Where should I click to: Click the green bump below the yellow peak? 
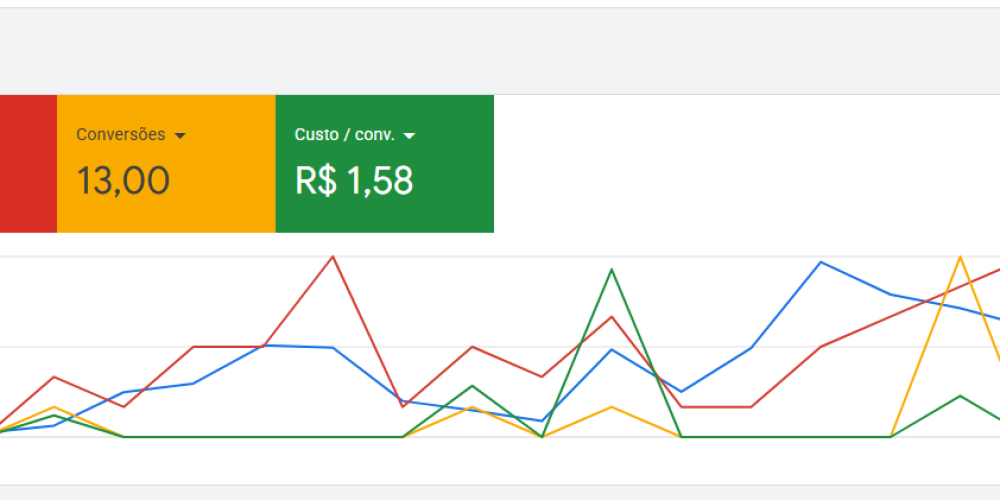tap(960, 396)
